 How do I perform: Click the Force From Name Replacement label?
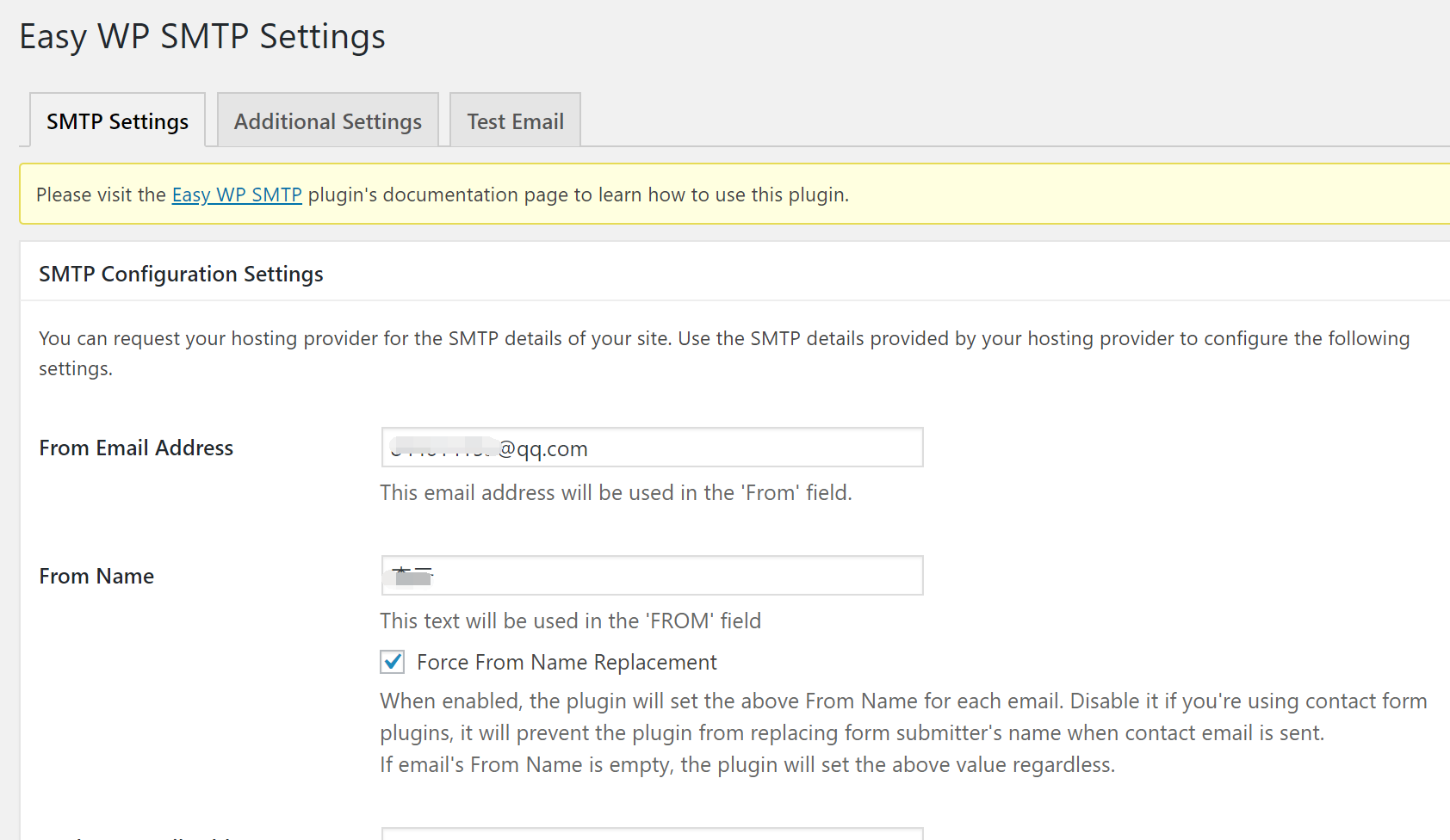click(567, 662)
